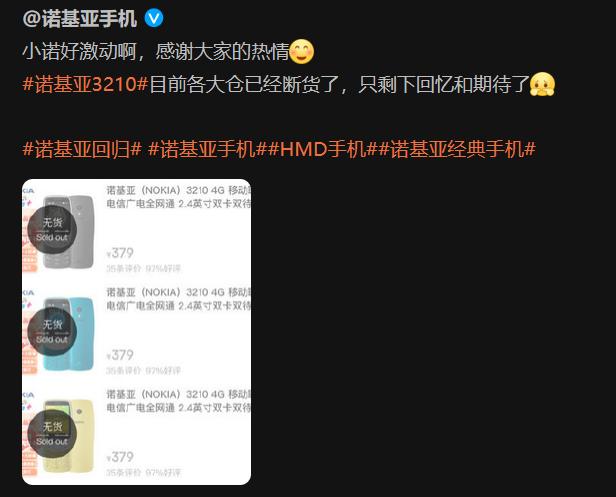Image resolution: width=616 pixels, height=497 pixels.
Task: Click the third product's ¥379 price
Action: (120, 457)
